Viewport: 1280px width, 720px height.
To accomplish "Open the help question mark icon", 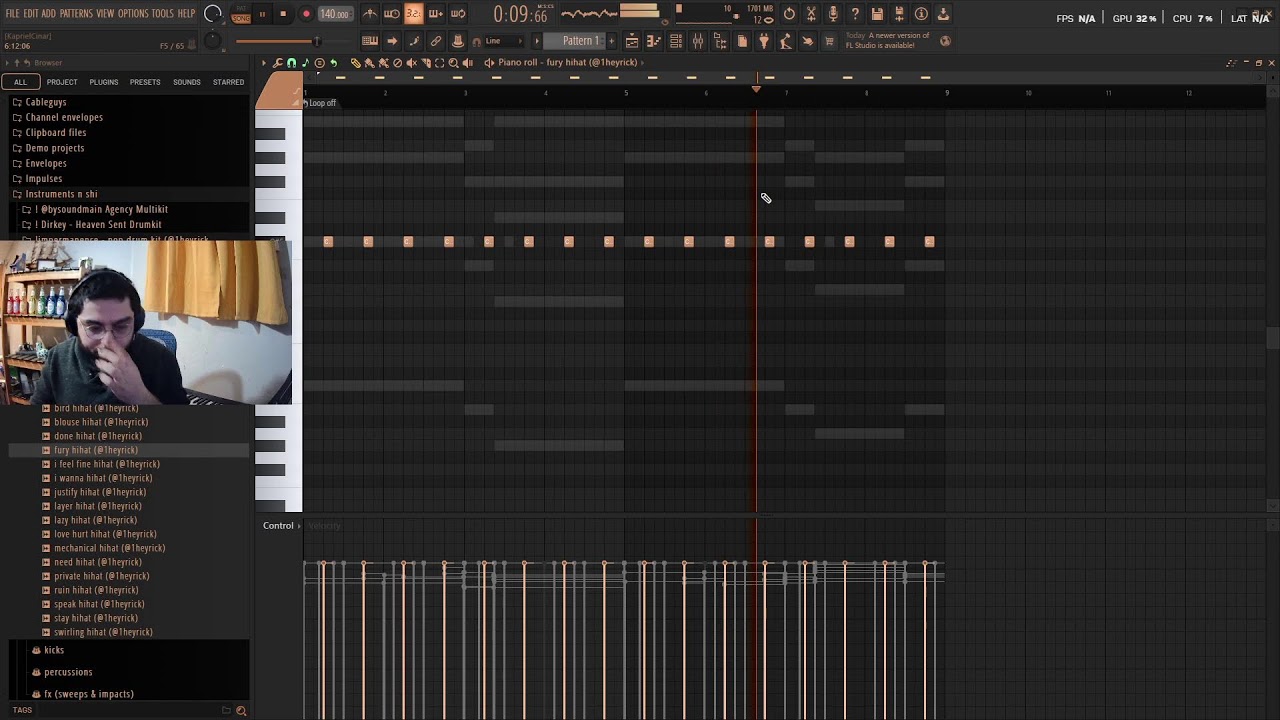I will point(855,14).
